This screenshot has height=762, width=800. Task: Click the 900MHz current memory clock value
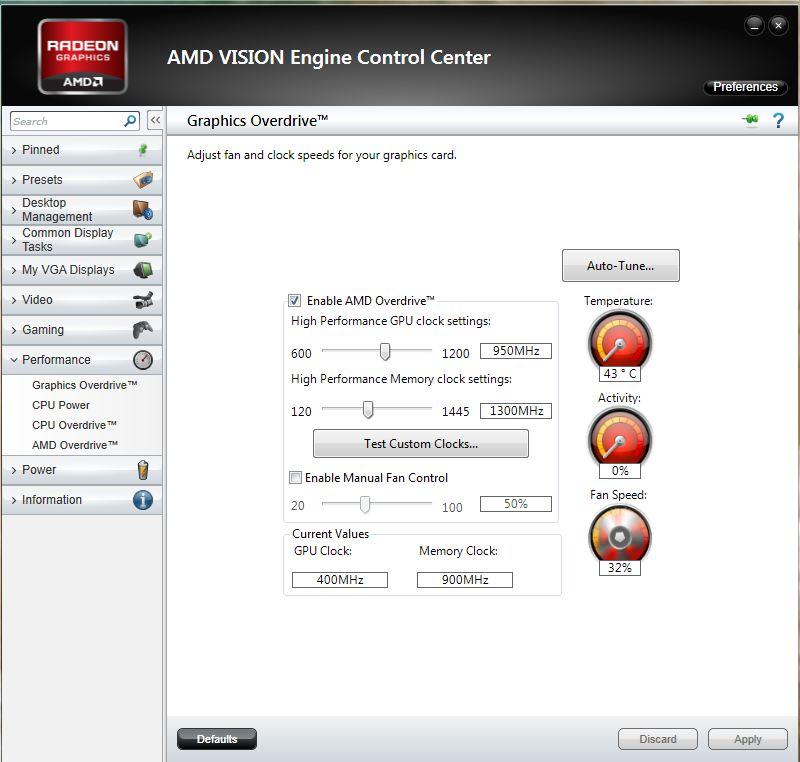point(465,580)
